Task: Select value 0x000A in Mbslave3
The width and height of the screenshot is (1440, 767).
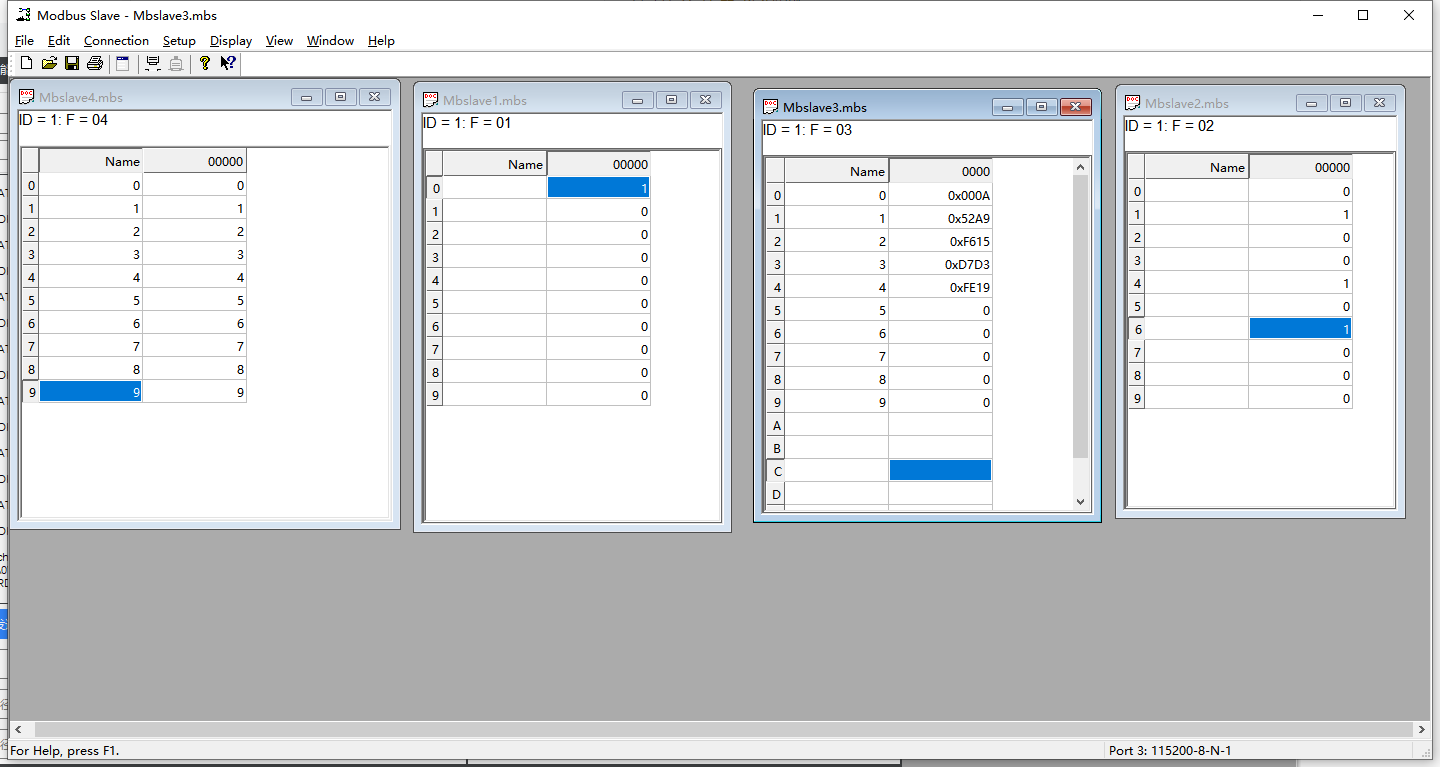Action: [x=940, y=195]
